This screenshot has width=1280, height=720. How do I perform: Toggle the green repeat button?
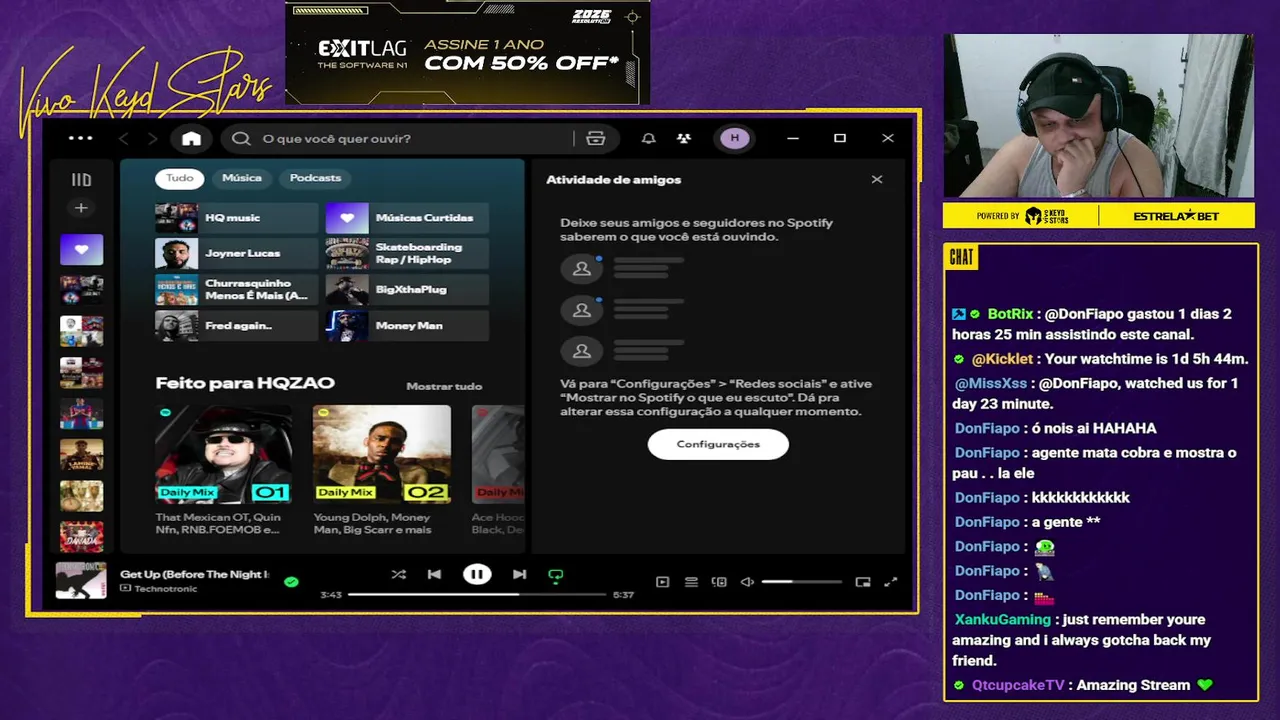tap(556, 575)
